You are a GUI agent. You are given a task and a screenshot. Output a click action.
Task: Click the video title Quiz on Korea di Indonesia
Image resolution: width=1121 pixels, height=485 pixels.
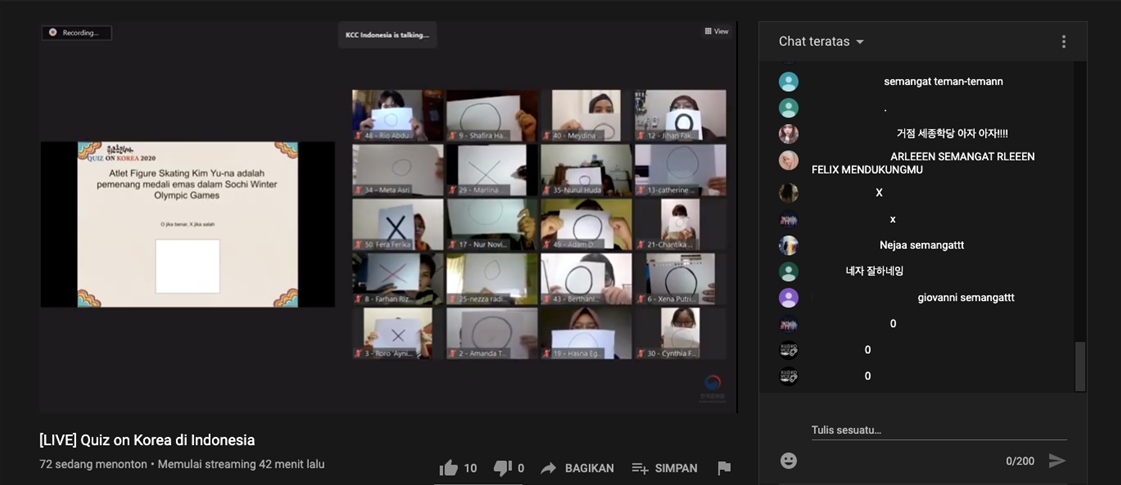coord(147,440)
